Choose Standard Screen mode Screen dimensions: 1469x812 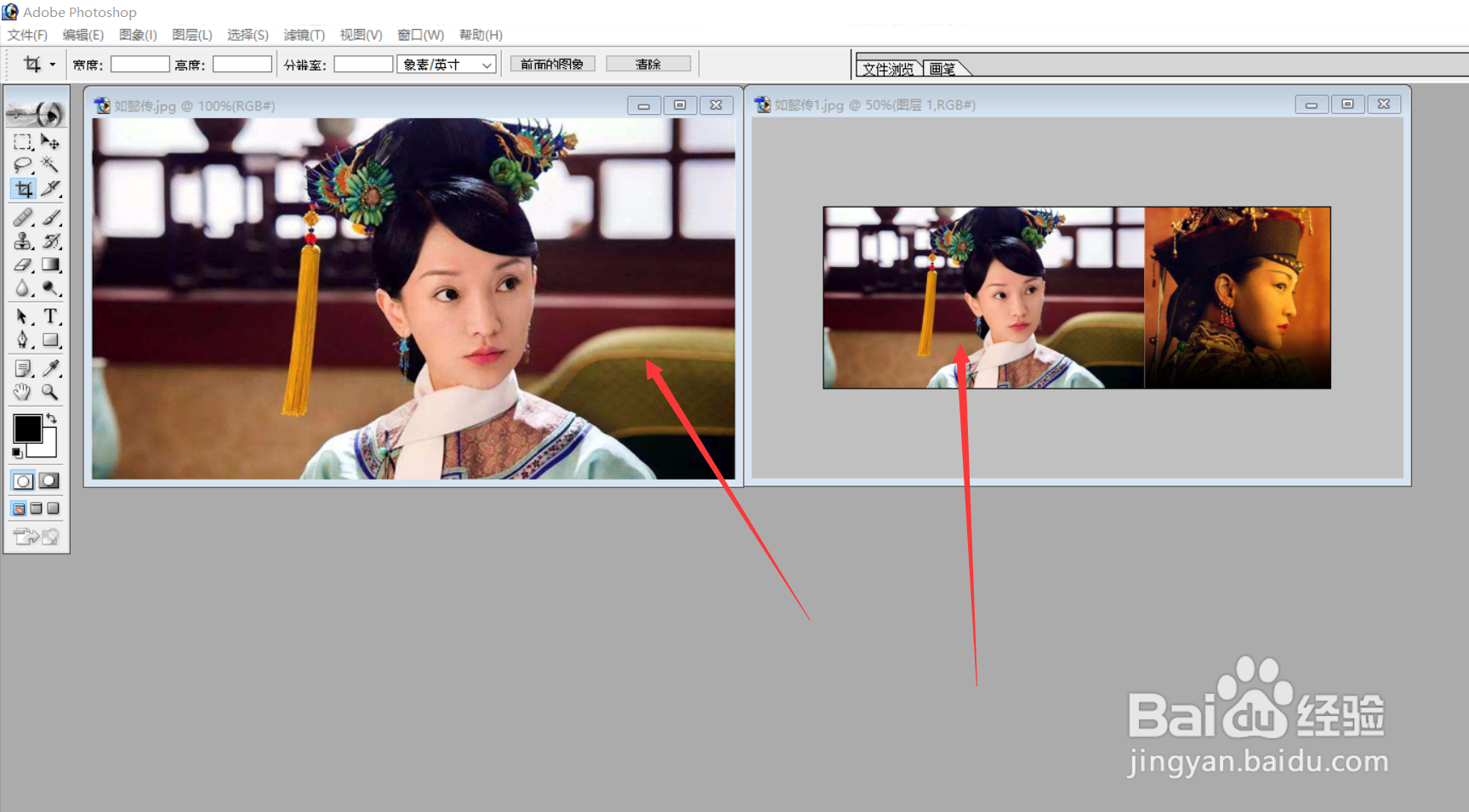(x=19, y=508)
